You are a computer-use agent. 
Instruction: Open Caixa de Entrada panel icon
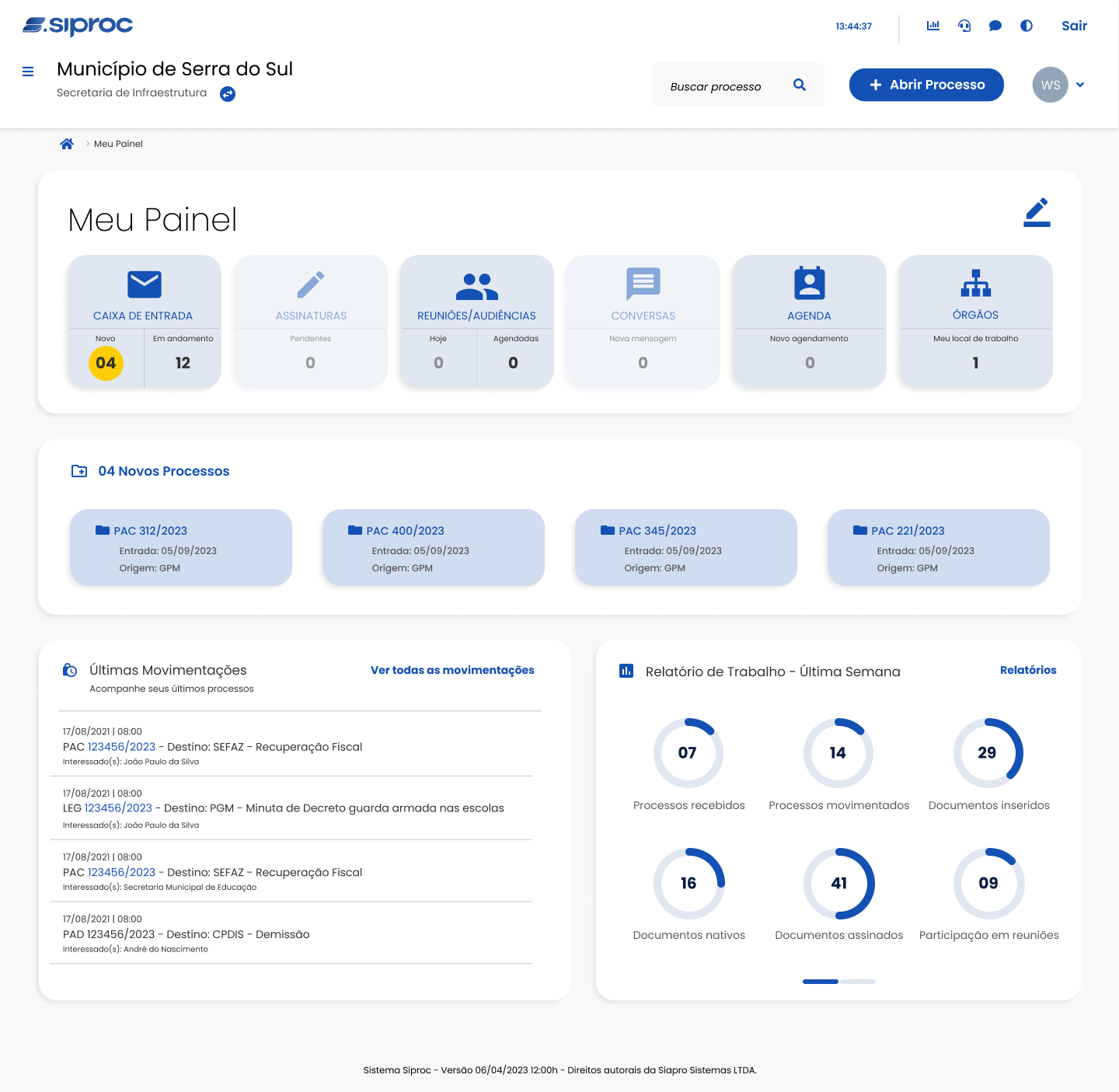[x=145, y=284]
